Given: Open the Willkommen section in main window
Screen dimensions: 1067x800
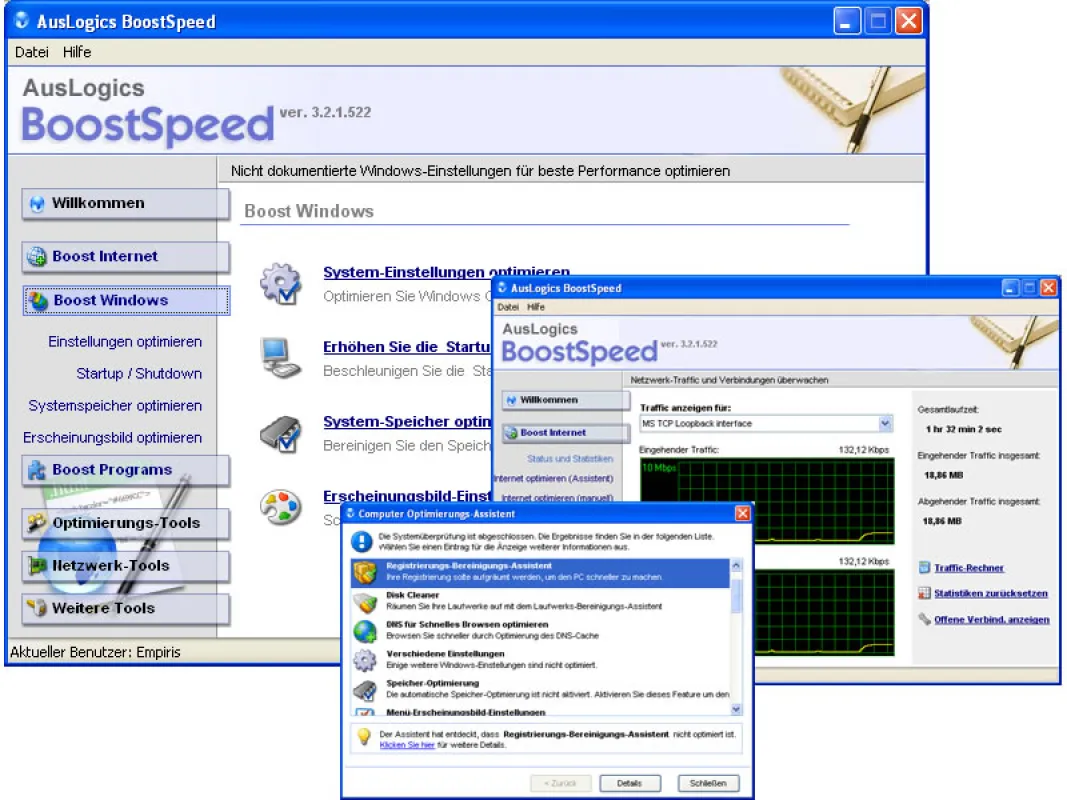Looking at the screenshot, I should pyautogui.click(x=125, y=203).
